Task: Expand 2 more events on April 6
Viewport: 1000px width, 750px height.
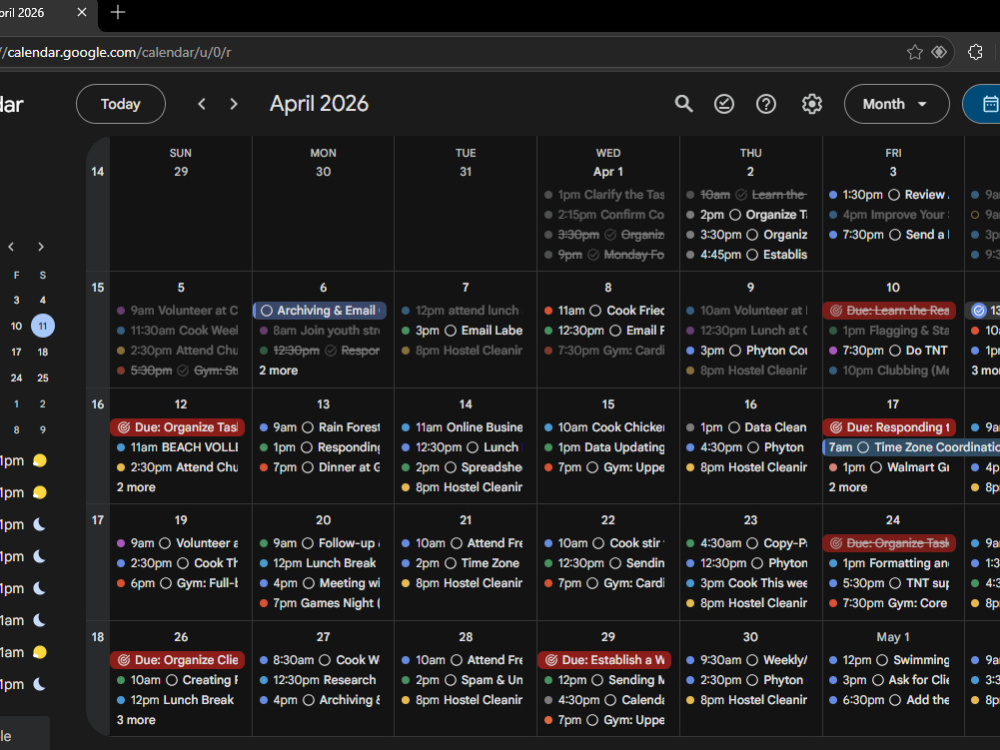Action: click(279, 371)
